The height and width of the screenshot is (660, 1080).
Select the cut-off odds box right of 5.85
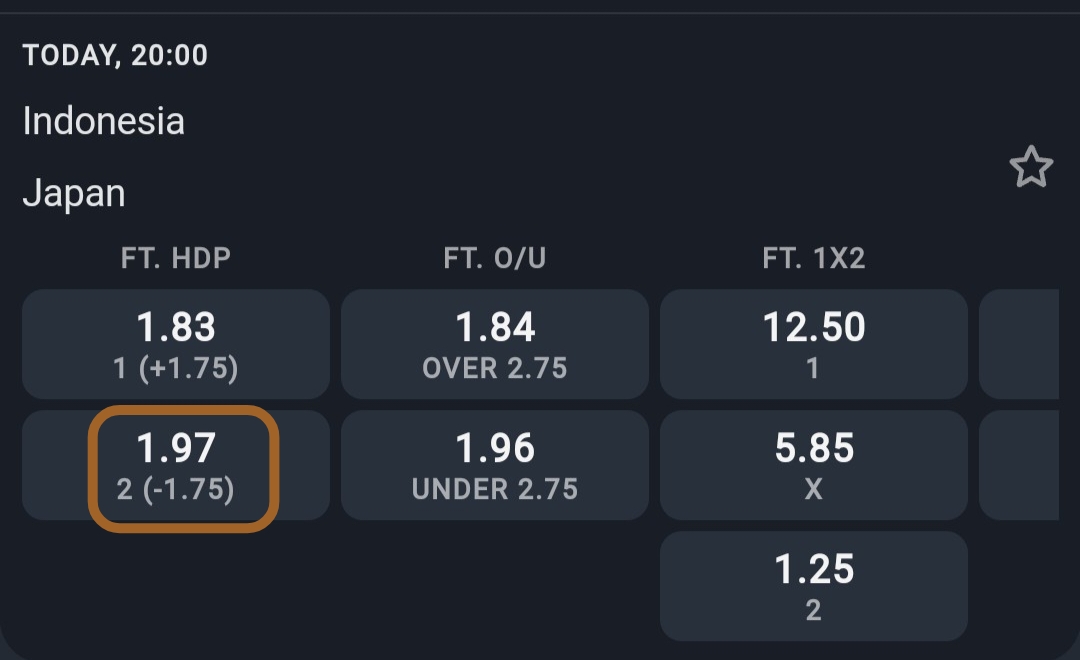pos(1019,465)
